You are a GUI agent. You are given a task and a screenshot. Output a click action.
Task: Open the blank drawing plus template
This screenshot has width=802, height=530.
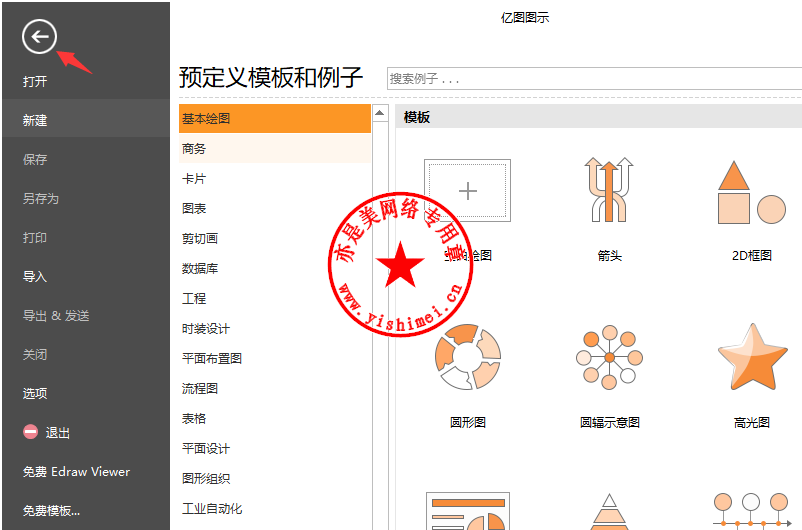point(467,190)
